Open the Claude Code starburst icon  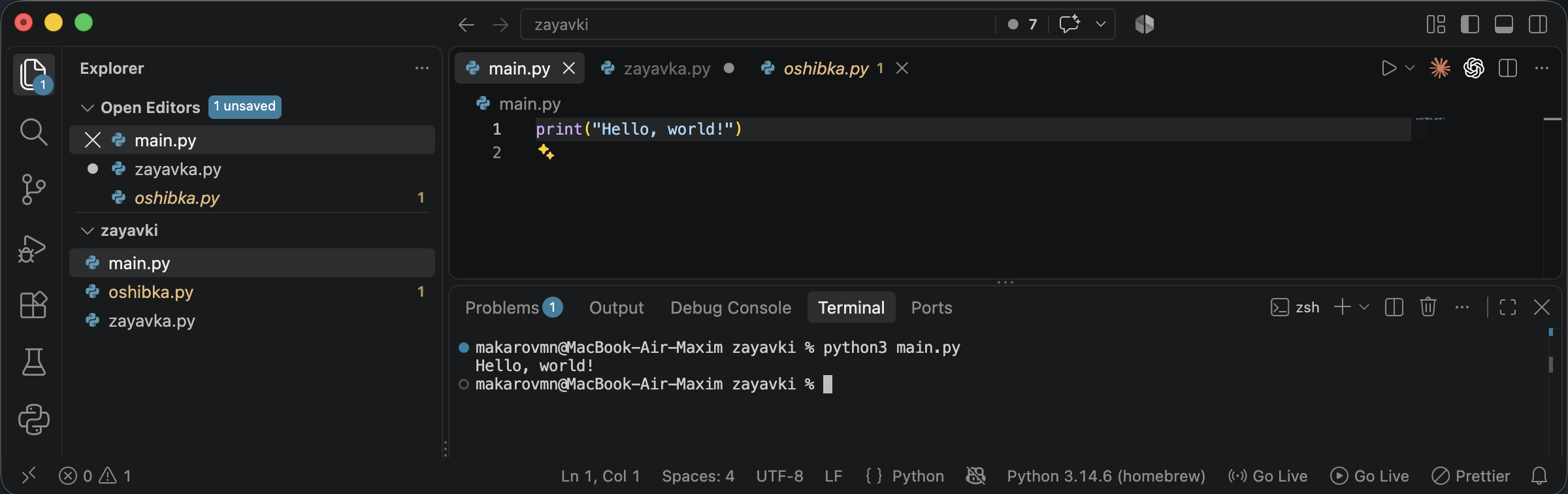coord(1440,68)
